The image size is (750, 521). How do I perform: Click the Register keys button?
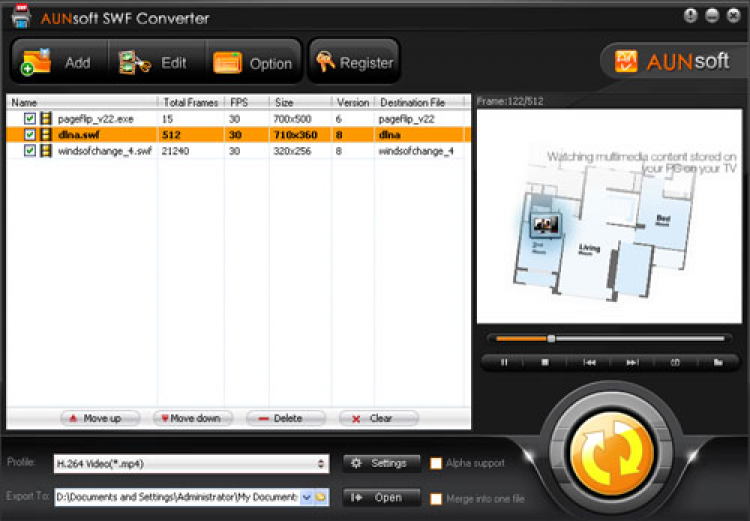(354, 62)
